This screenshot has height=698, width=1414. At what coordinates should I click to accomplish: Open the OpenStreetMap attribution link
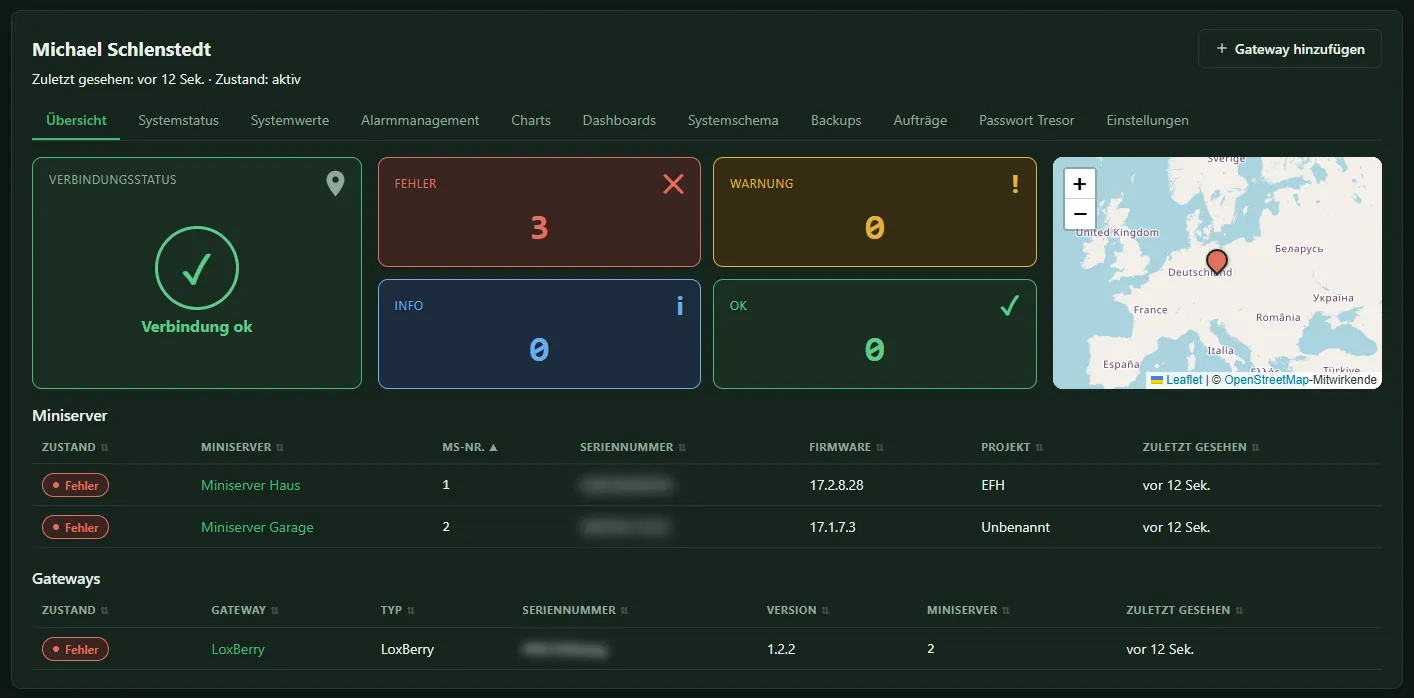point(1266,380)
